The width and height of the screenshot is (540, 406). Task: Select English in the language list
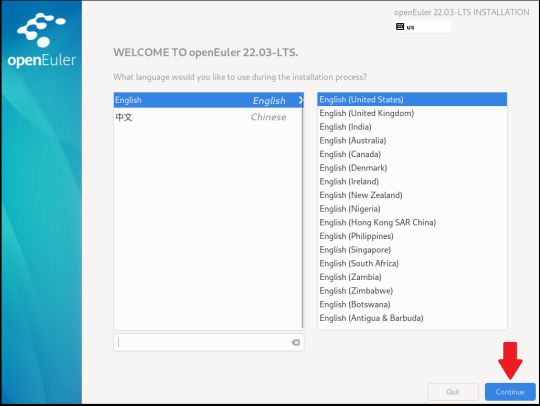pos(209,100)
